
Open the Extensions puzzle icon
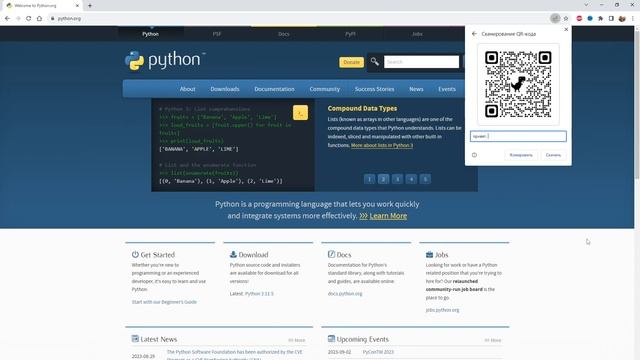(x=600, y=18)
